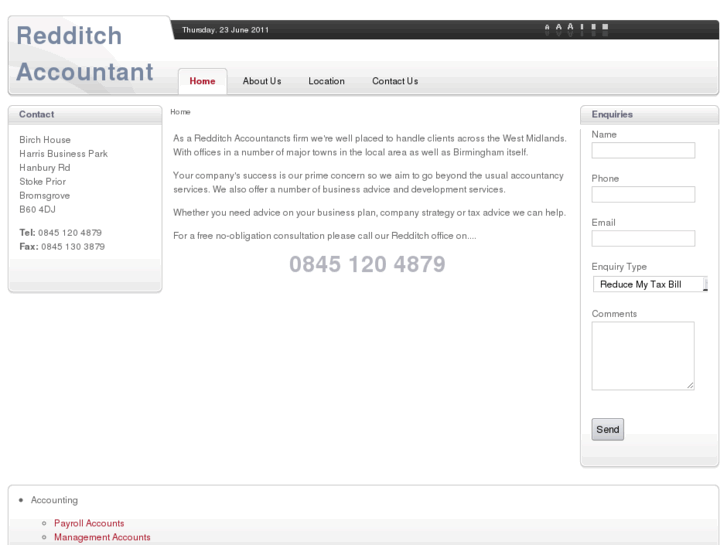Click the Accounting list item
The width and height of the screenshot is (727, 545).
tap(54, 500)
